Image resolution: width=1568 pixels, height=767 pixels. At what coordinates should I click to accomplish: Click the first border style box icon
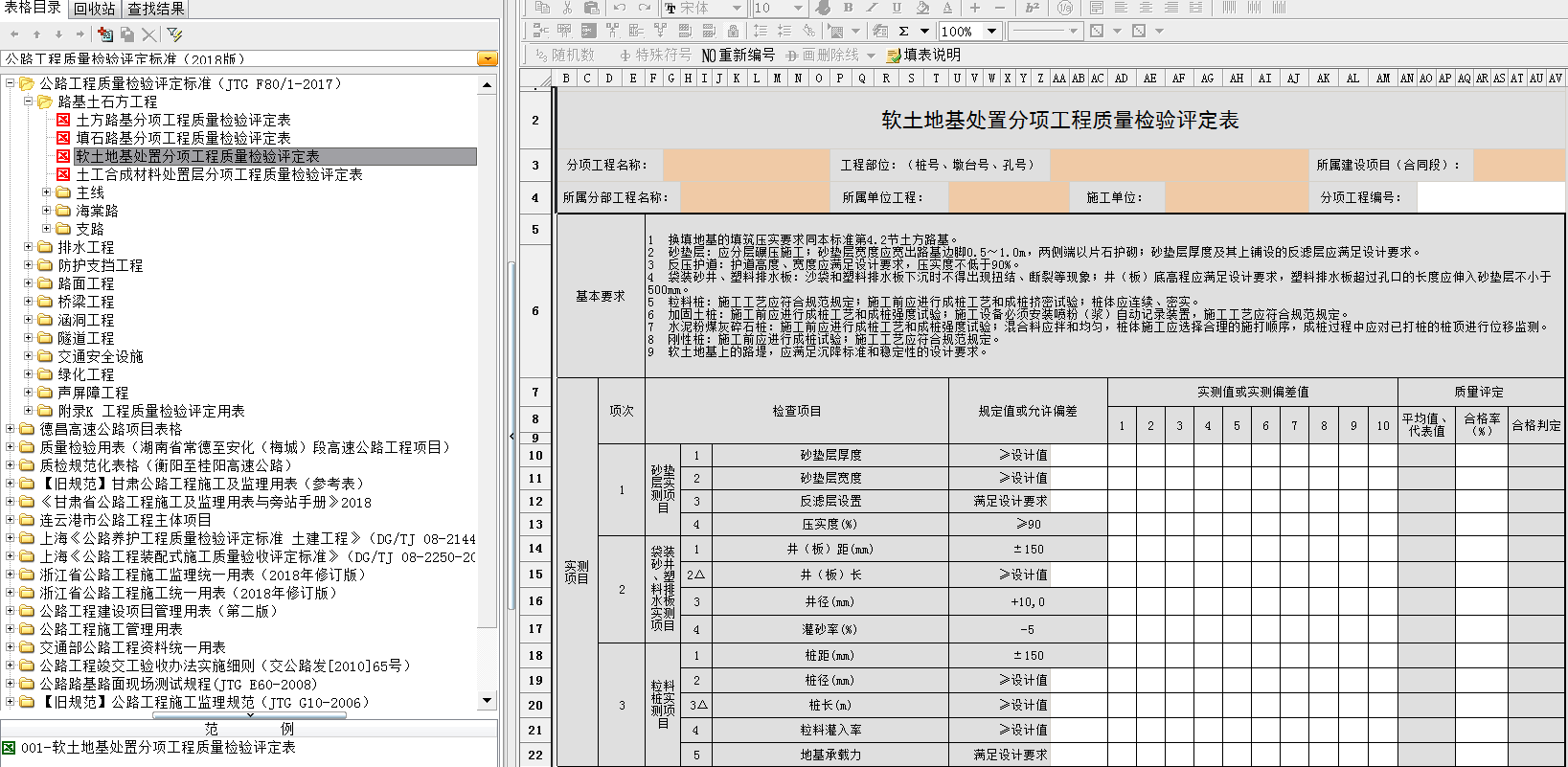coord(1097,31)
